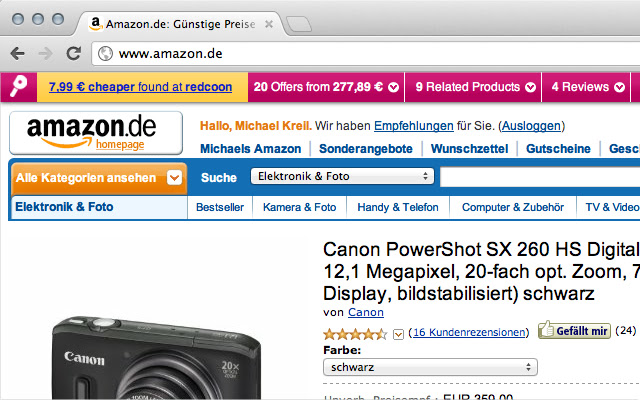Open the Gutscheine menu item
This screenshot has width=640, height=400.
pos(558,149)
